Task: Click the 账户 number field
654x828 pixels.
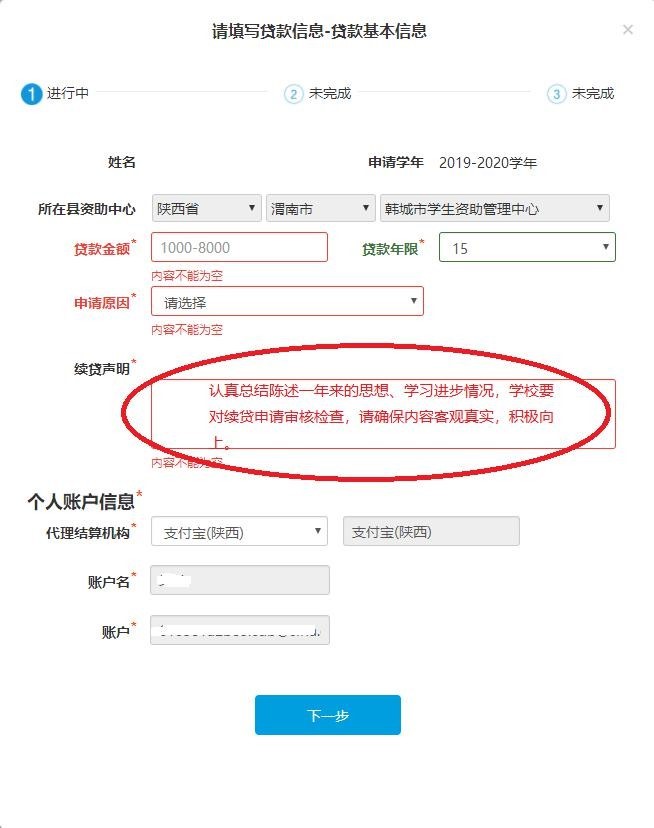Action: coord(240,630)
